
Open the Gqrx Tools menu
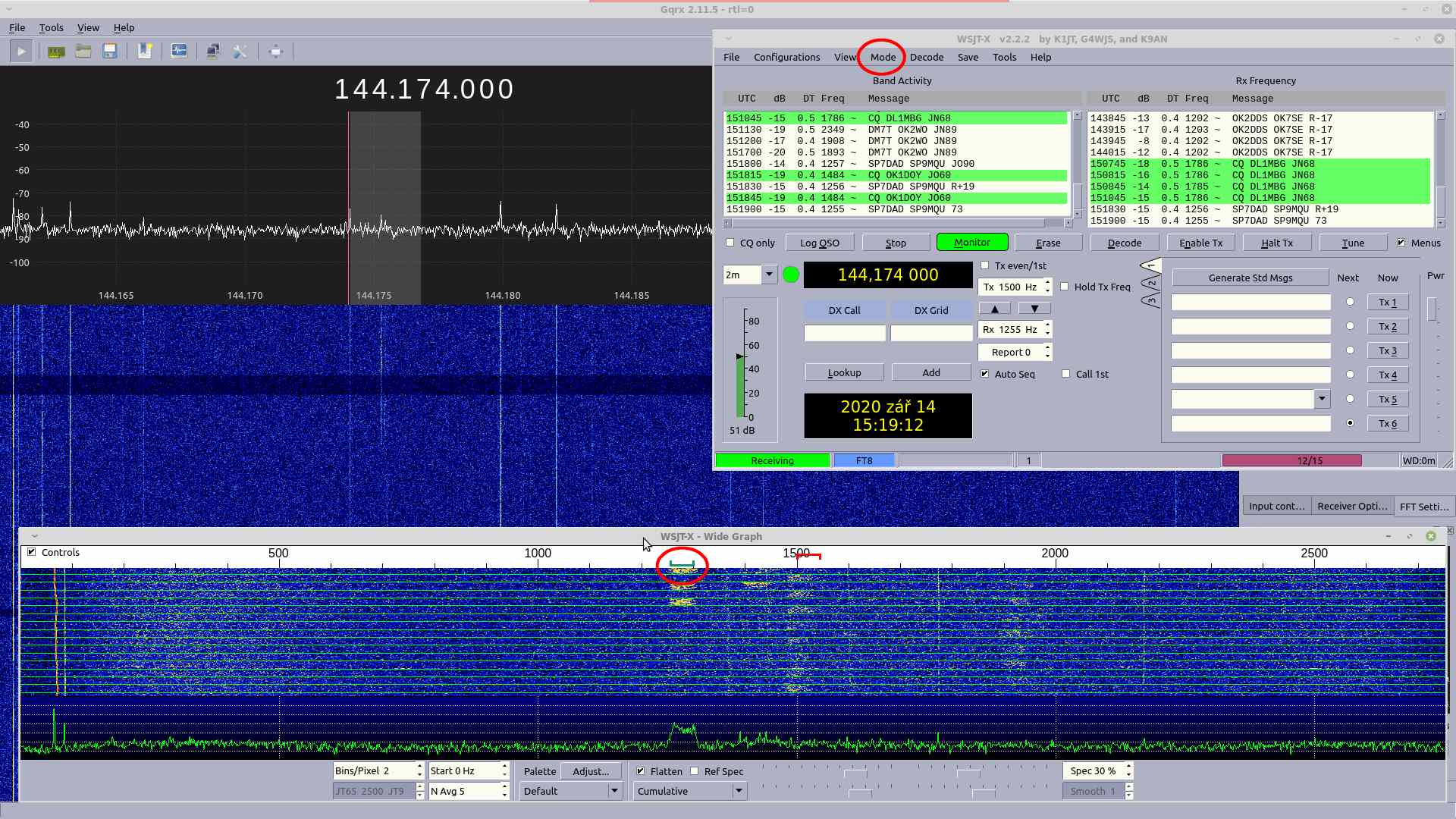(x=51, y=27)
